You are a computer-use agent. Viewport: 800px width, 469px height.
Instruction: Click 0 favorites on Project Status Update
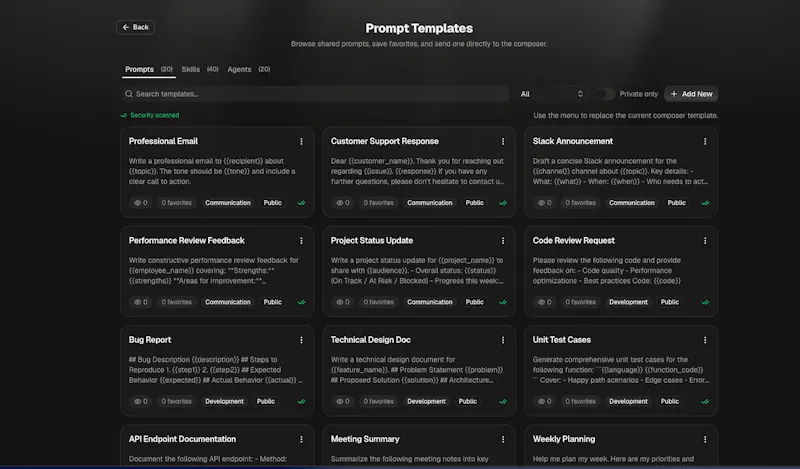[x=379, y=302]
